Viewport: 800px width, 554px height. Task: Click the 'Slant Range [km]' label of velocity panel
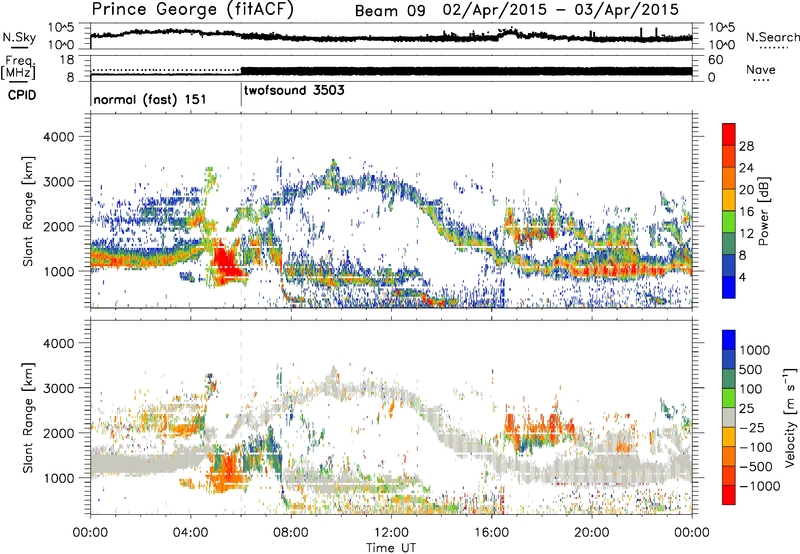click(28, 417)
